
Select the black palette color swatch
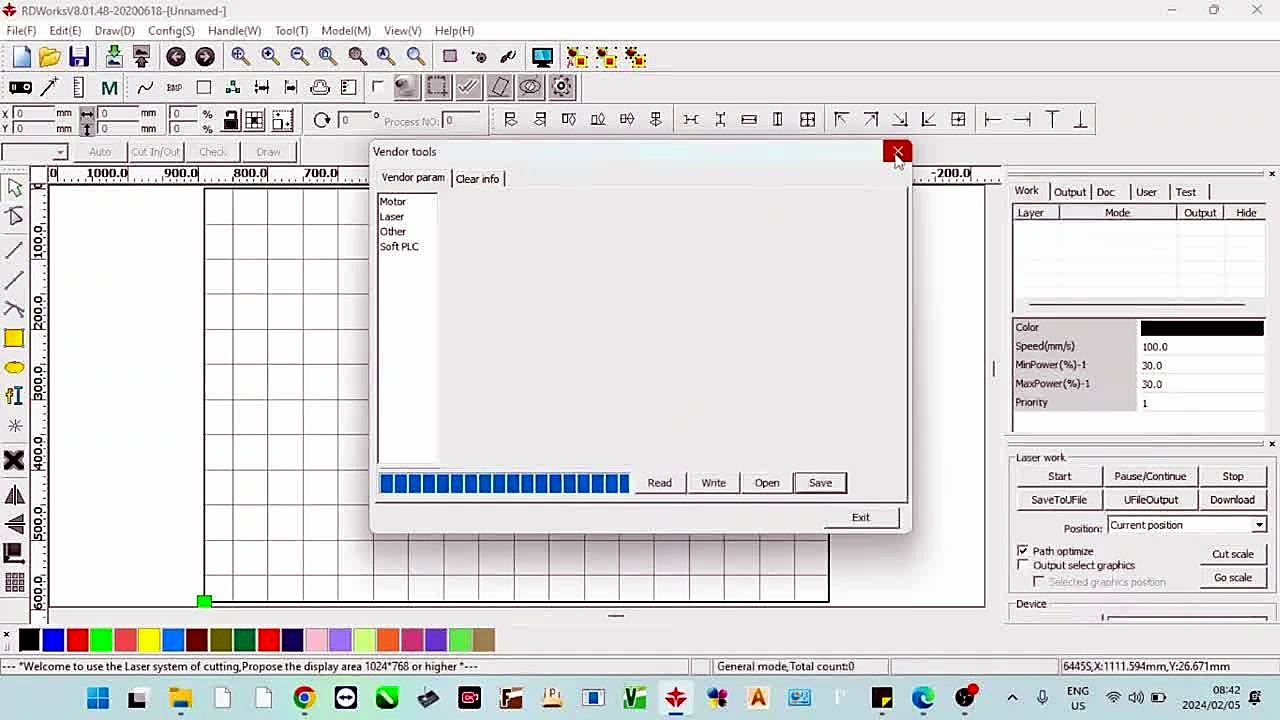point(29,639)
